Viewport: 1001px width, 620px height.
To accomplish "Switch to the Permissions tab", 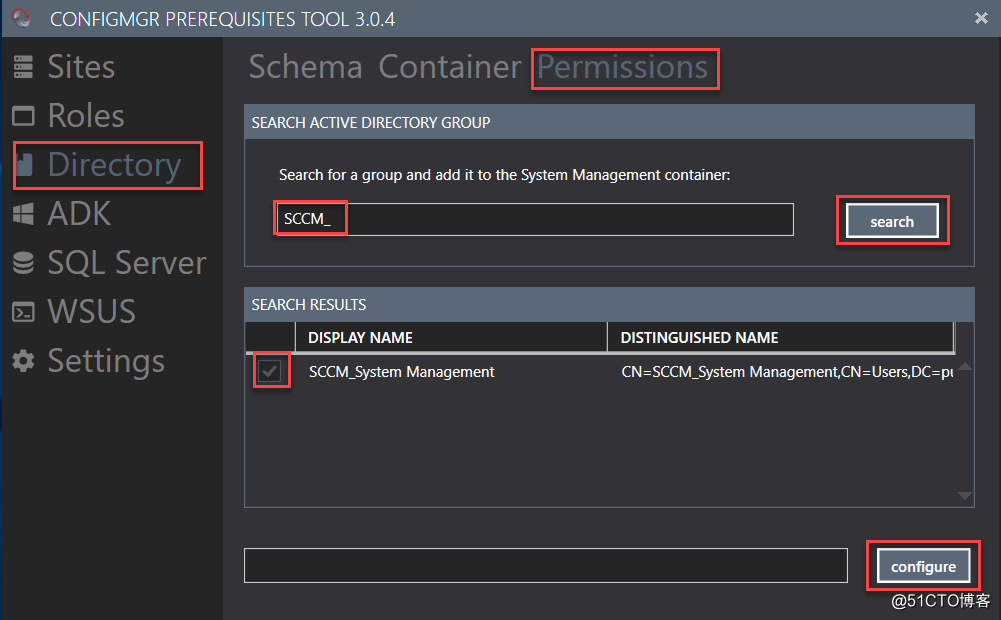I will [622, 67].
